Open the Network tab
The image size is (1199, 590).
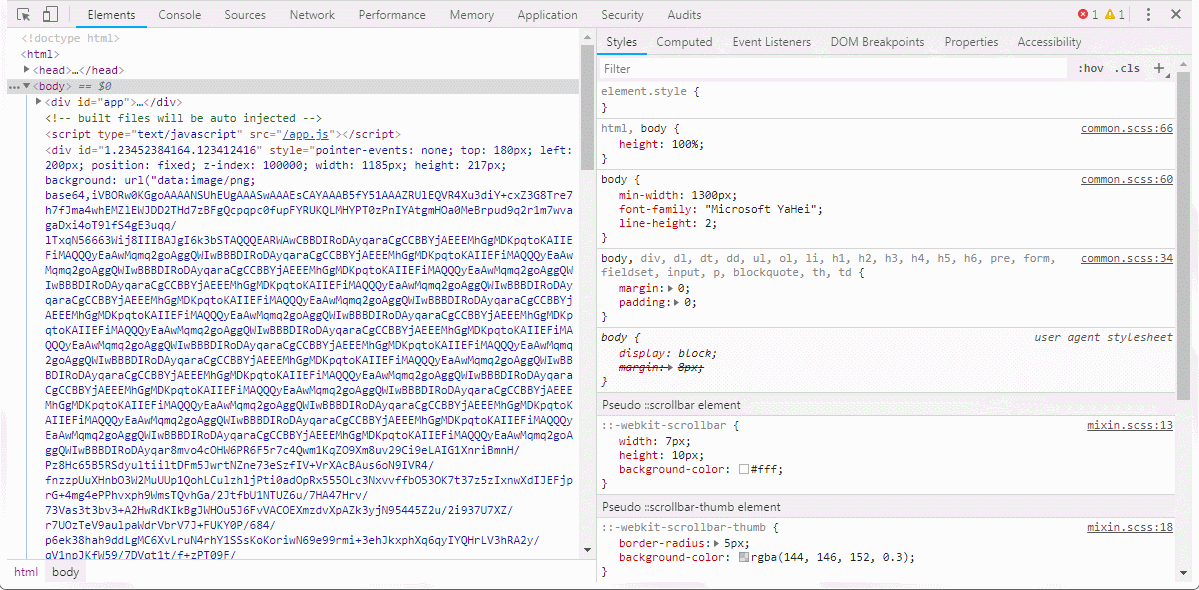(x=312, y=15)
